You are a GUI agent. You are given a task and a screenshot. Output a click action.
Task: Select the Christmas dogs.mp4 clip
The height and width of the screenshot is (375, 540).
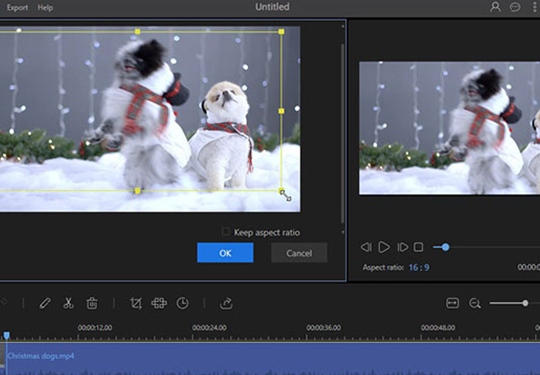coord(270,358)
